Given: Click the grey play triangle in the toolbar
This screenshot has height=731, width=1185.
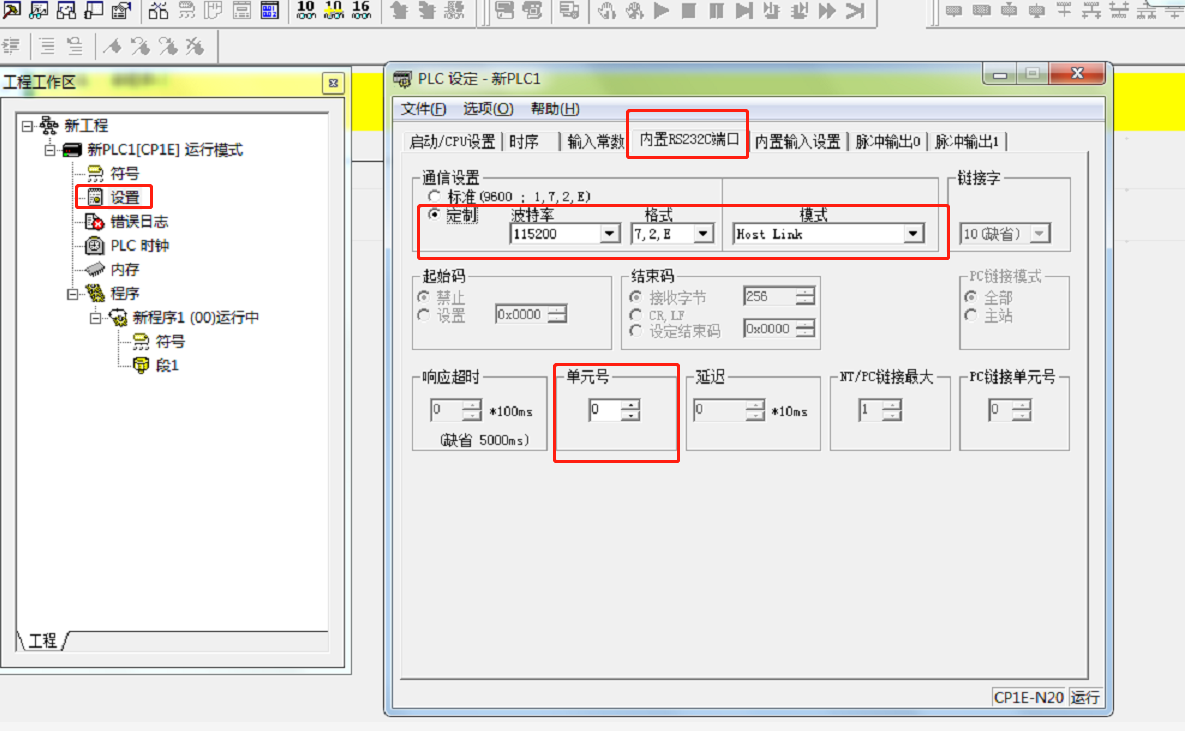Looking at the screenshot, I should pos(661,10).
